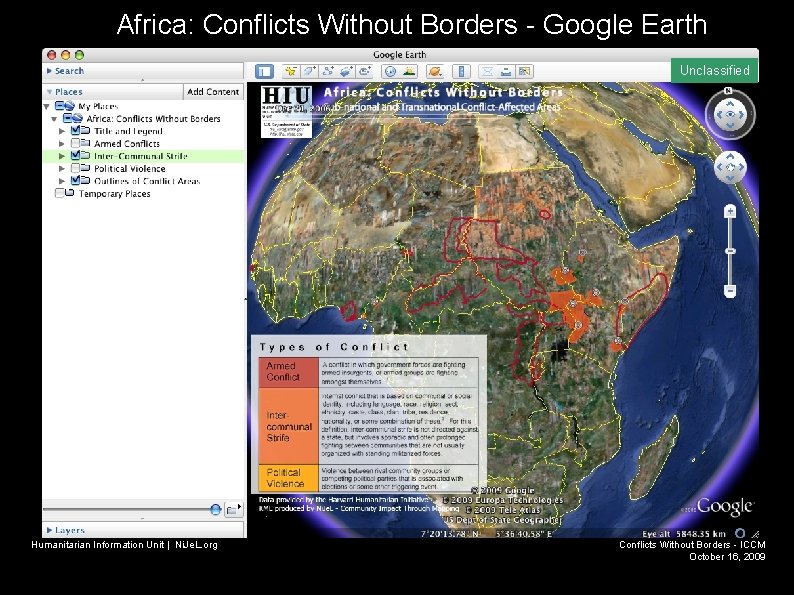The image size is (794, 595).
Task: Select the Add Path toolbar icon
Action: tap(328, 71)
